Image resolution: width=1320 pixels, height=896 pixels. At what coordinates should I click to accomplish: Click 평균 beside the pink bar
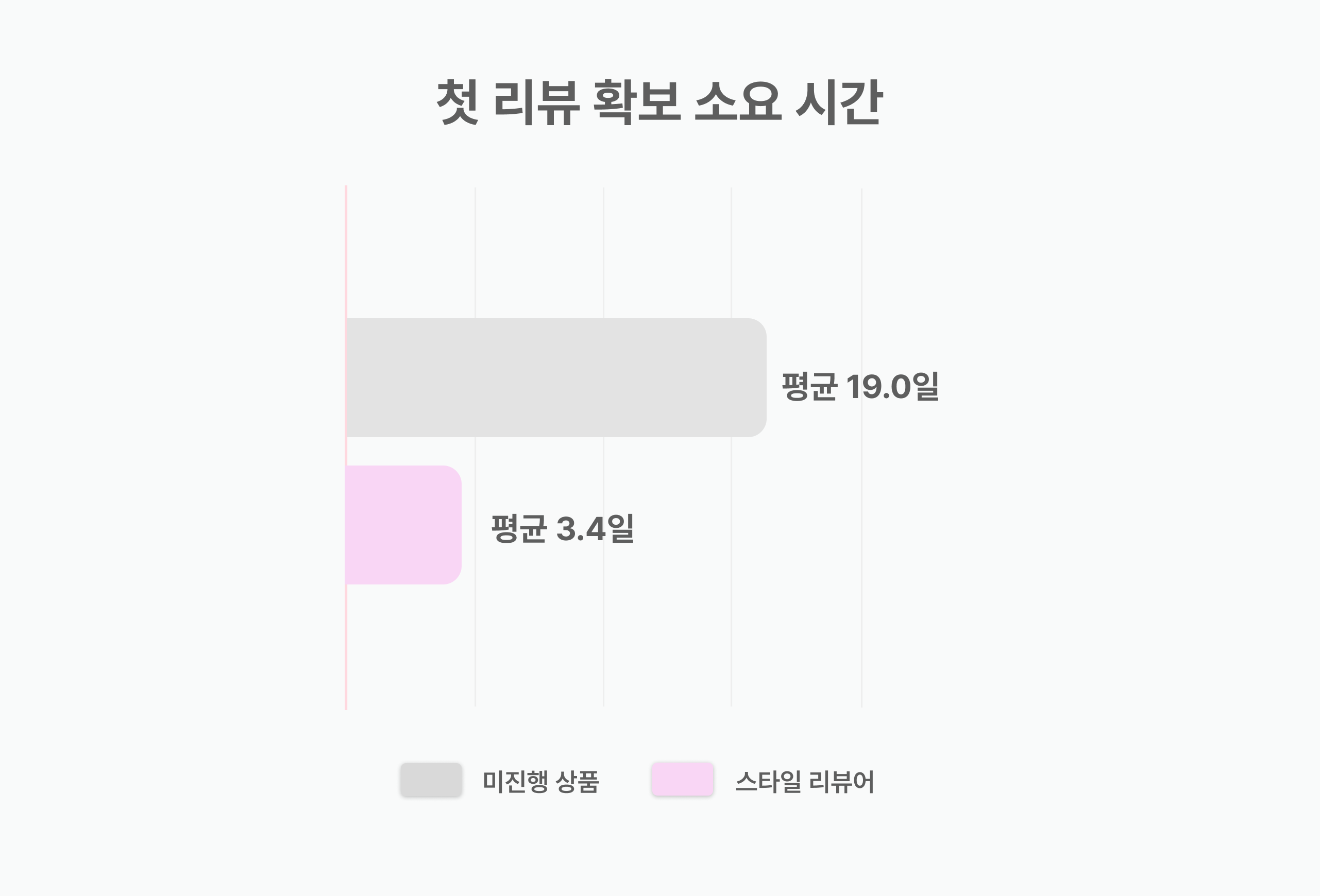(x=518, y=529)
